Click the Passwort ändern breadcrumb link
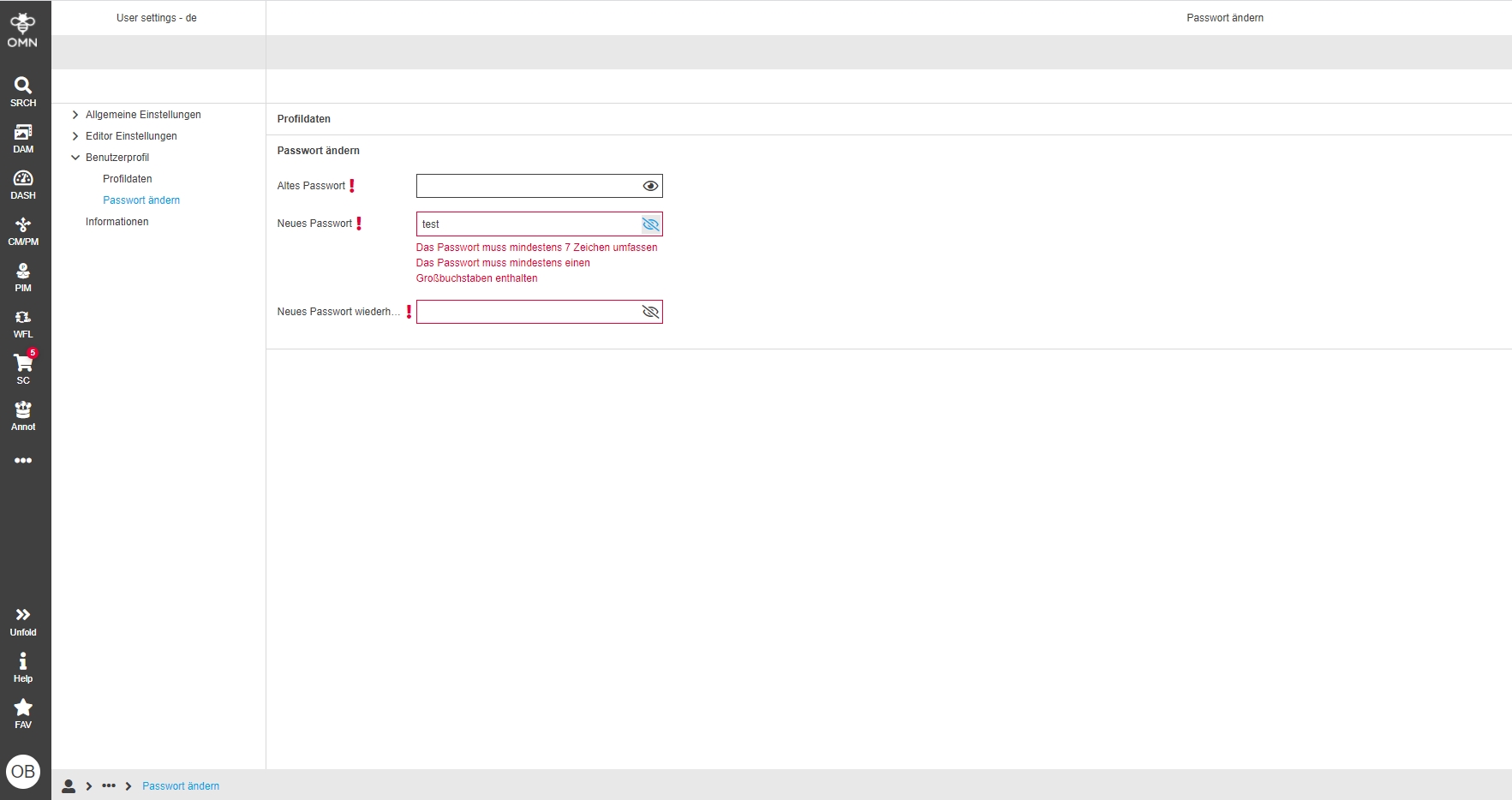The image size is (1512, 800). (x=181, y=786)
